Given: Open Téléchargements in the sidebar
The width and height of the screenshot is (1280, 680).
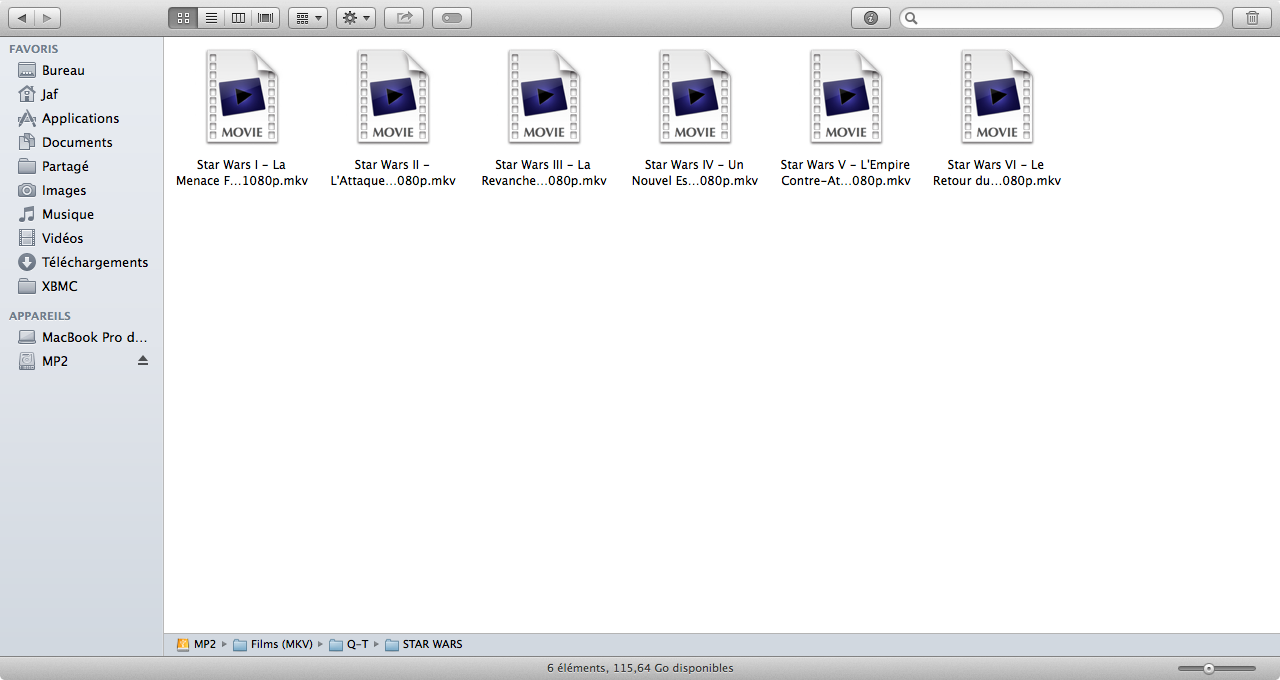Looking at the screenshot, I should (x=81, y=262).
